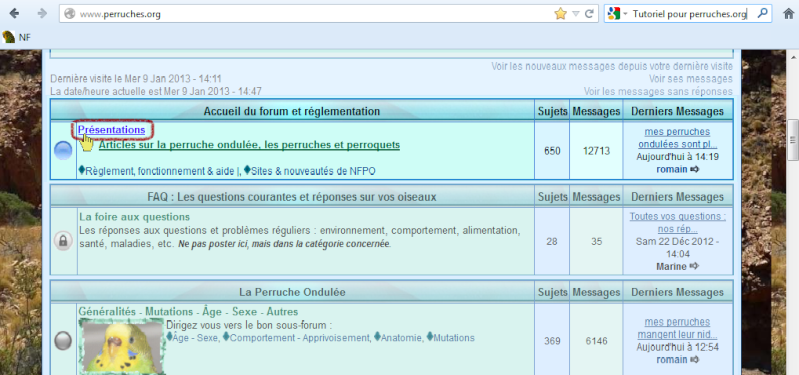Bookmark this page with the star icon
799x375 pixels.
tap(560, 14)
